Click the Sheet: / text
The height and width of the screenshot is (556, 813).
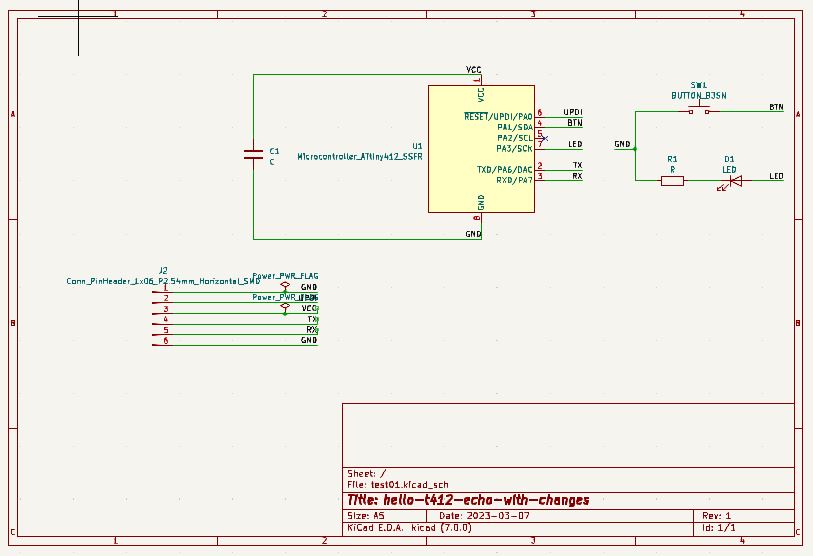click(x=367, y=474)
